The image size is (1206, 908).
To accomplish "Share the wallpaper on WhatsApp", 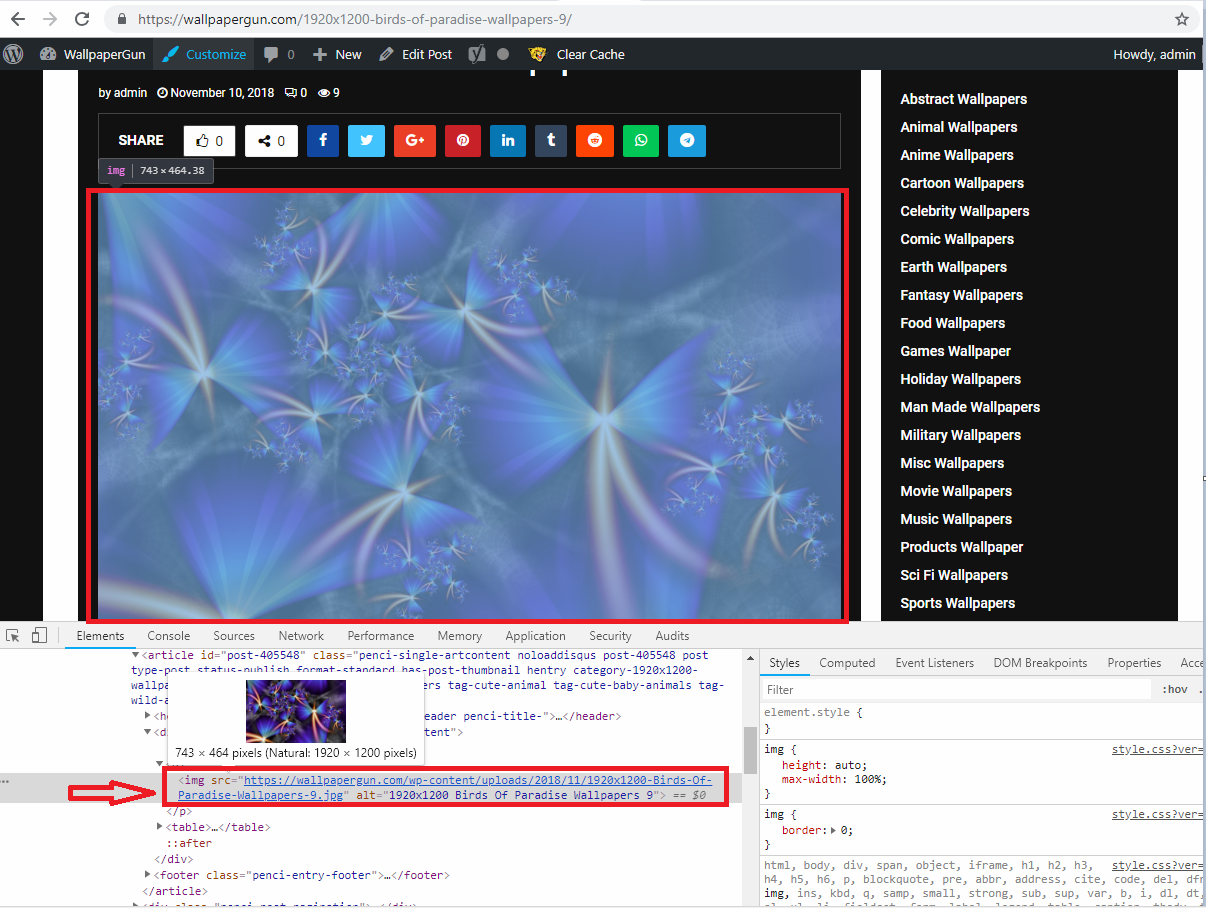I will click(641, 141).
